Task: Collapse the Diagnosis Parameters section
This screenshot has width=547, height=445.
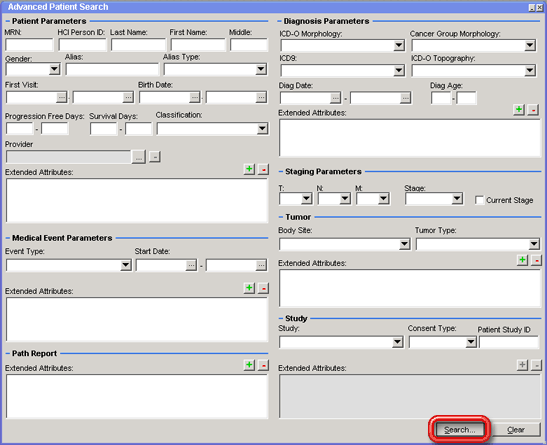Action: 279,21
